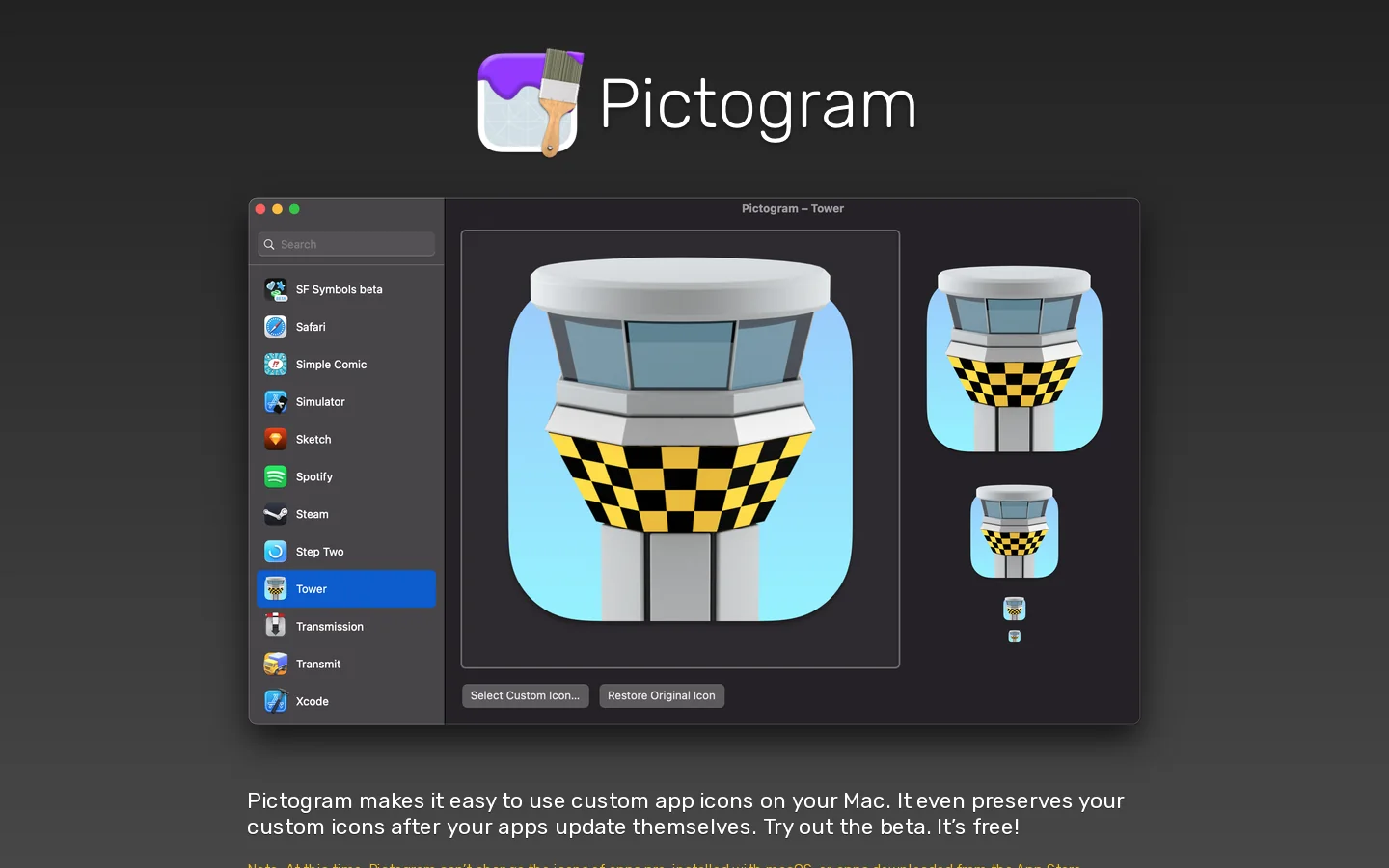Click the Xcode app icon

click(276, 701)
